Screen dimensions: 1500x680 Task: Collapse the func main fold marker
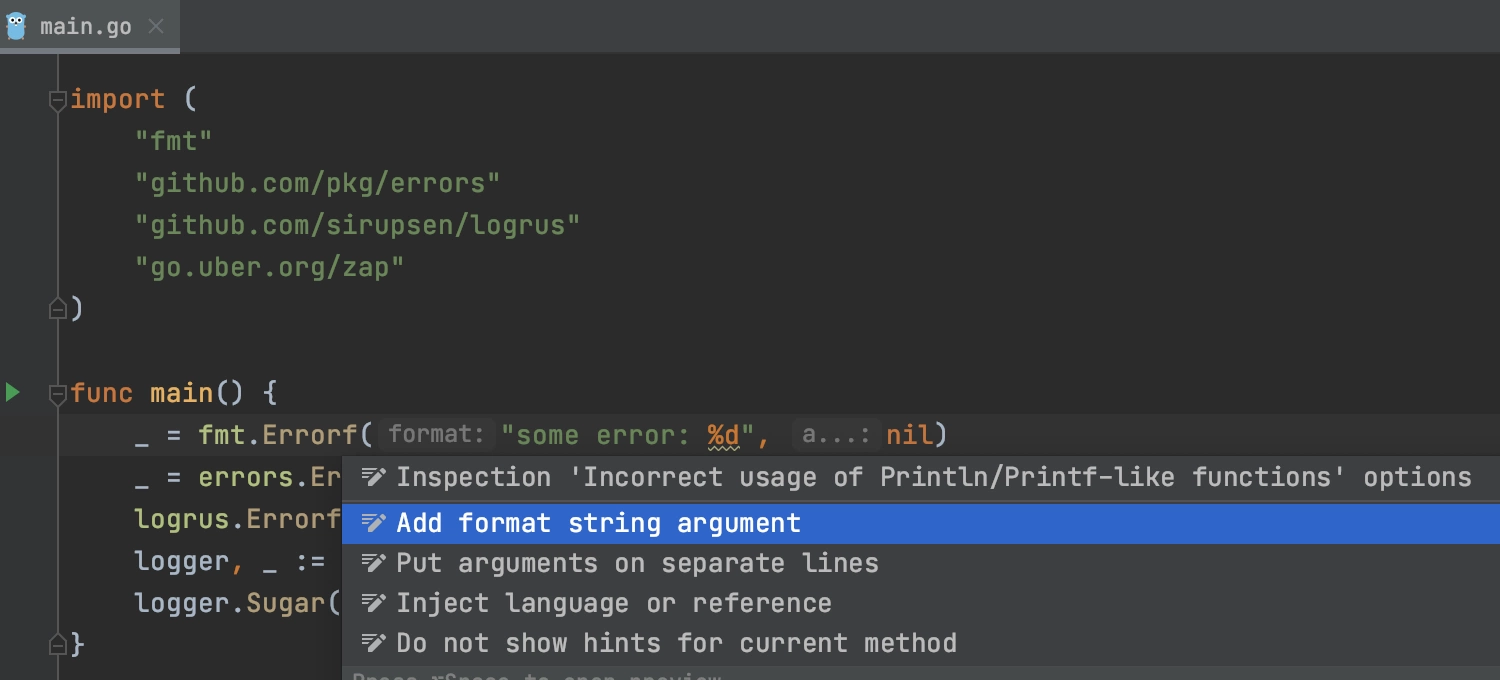click(58, 394)
